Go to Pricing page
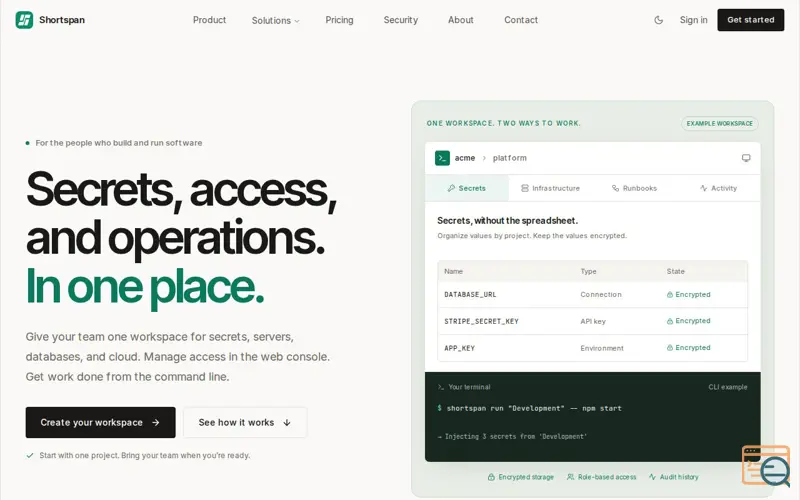The height and width of the screenshot is (500, 800). 339,20
